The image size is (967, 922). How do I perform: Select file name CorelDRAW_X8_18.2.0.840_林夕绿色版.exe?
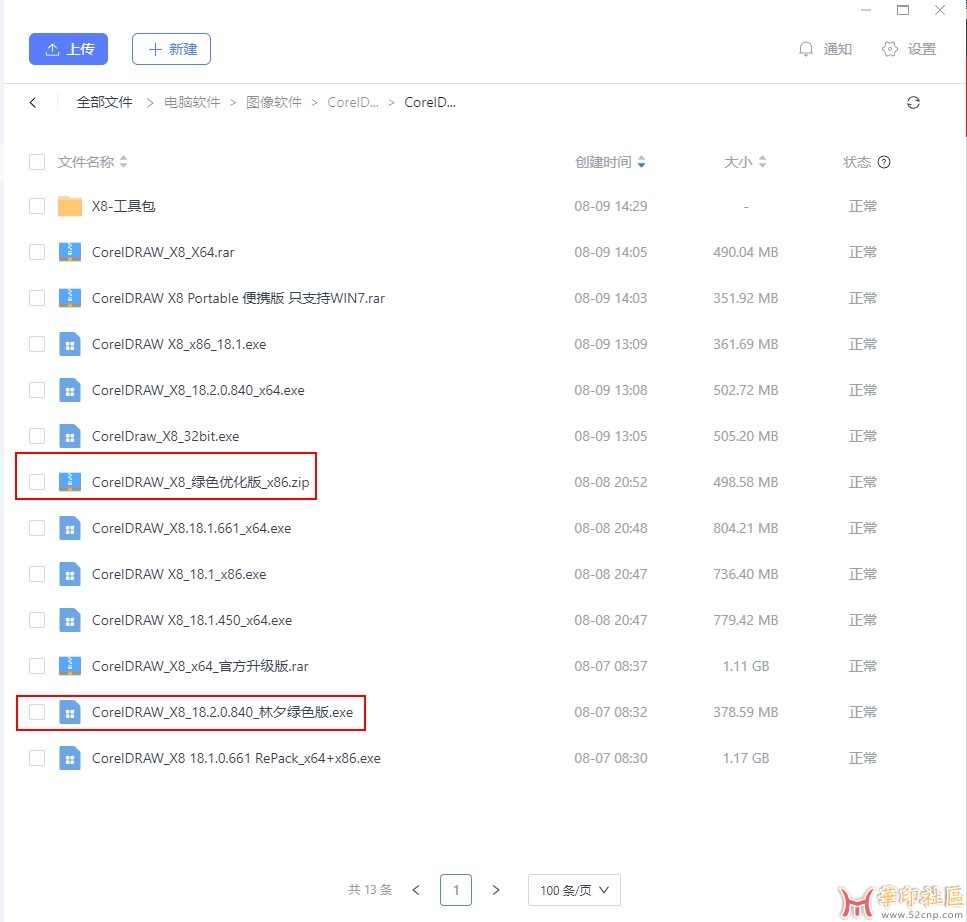point(222,712)
